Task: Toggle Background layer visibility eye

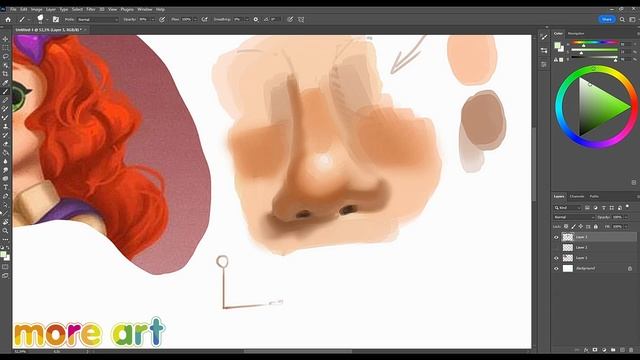Action: click(556, 269)
